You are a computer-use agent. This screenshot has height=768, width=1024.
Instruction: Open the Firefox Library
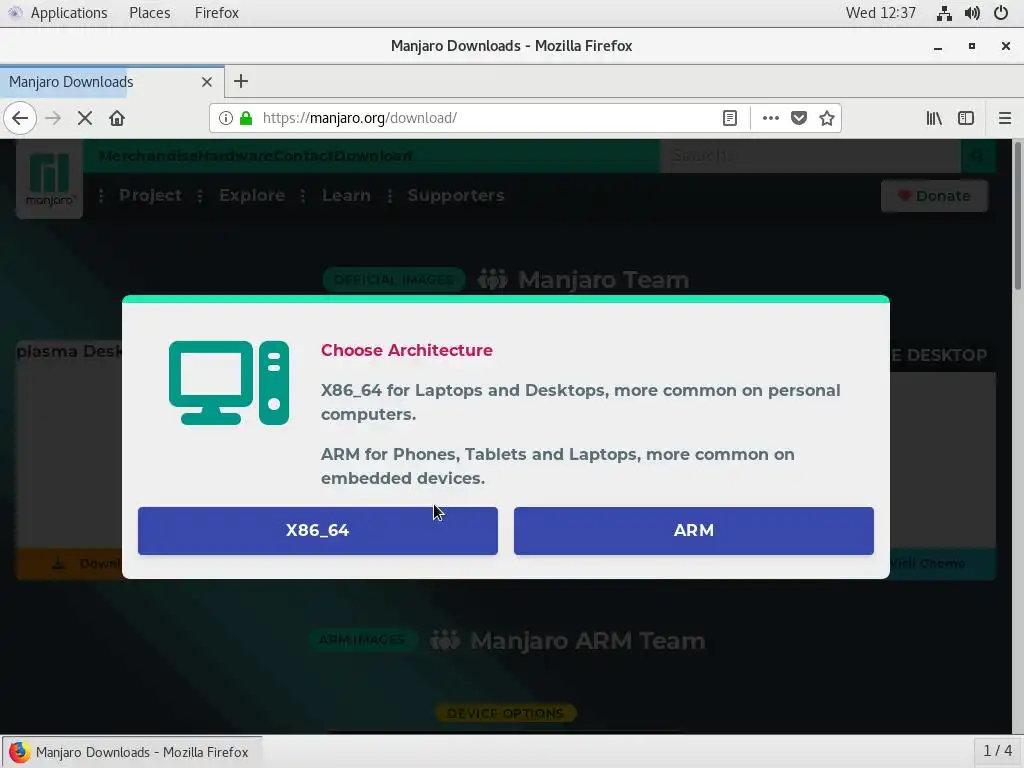(934, 118)
